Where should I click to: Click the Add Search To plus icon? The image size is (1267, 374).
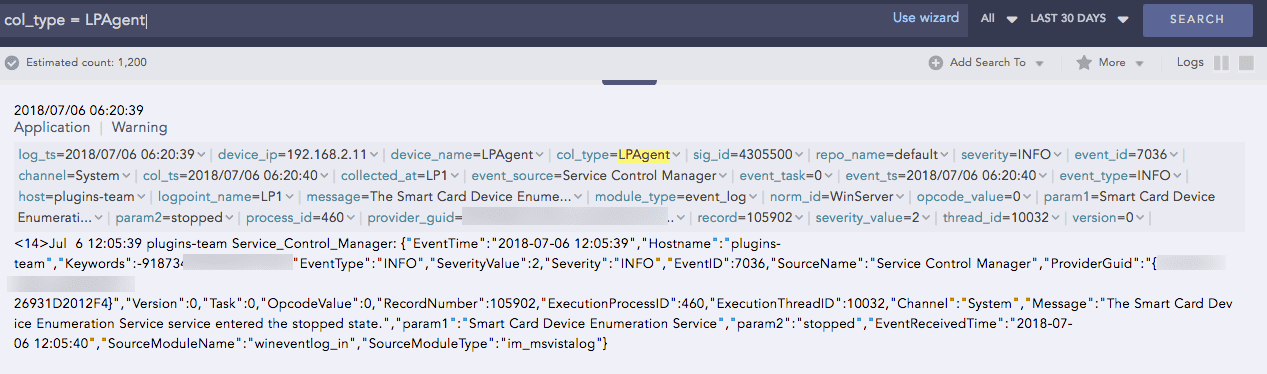[936, 63]
